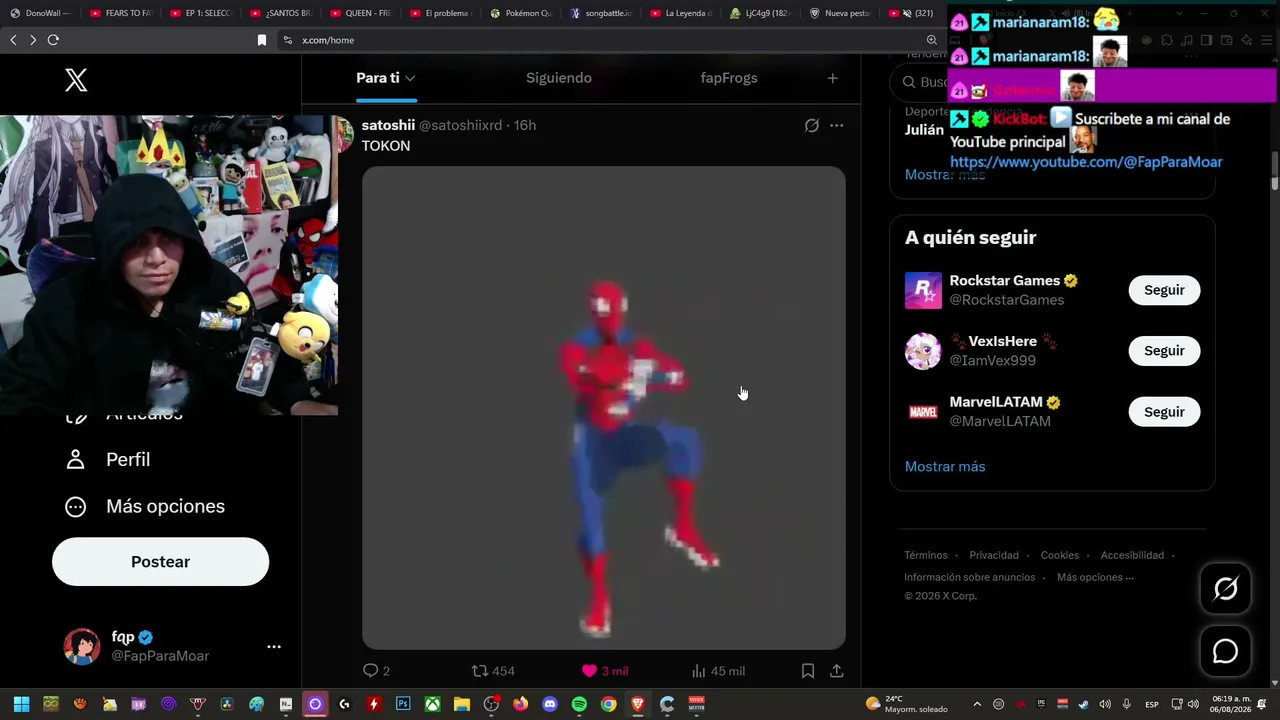Viewport: 1280px width, 720px height.
Task: Open Brave browser from the taskbar
Action: tap(637, 704)
